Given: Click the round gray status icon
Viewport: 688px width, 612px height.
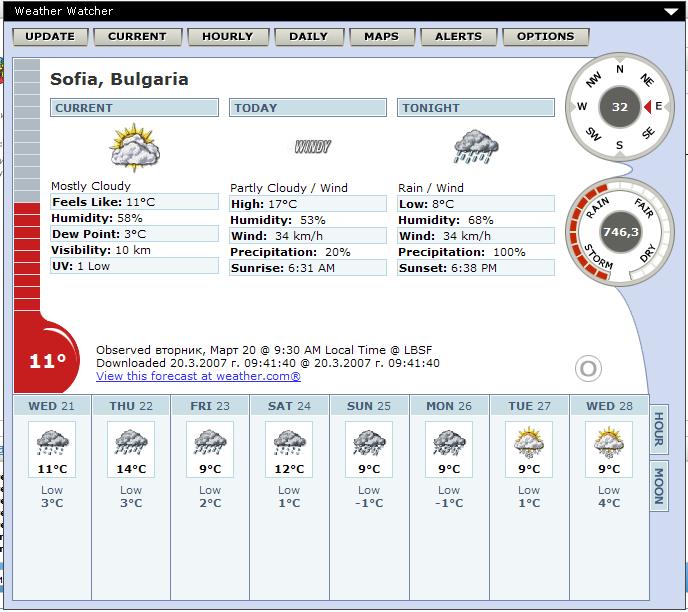Looking at the screenshot, I should (x=589, y=369).
